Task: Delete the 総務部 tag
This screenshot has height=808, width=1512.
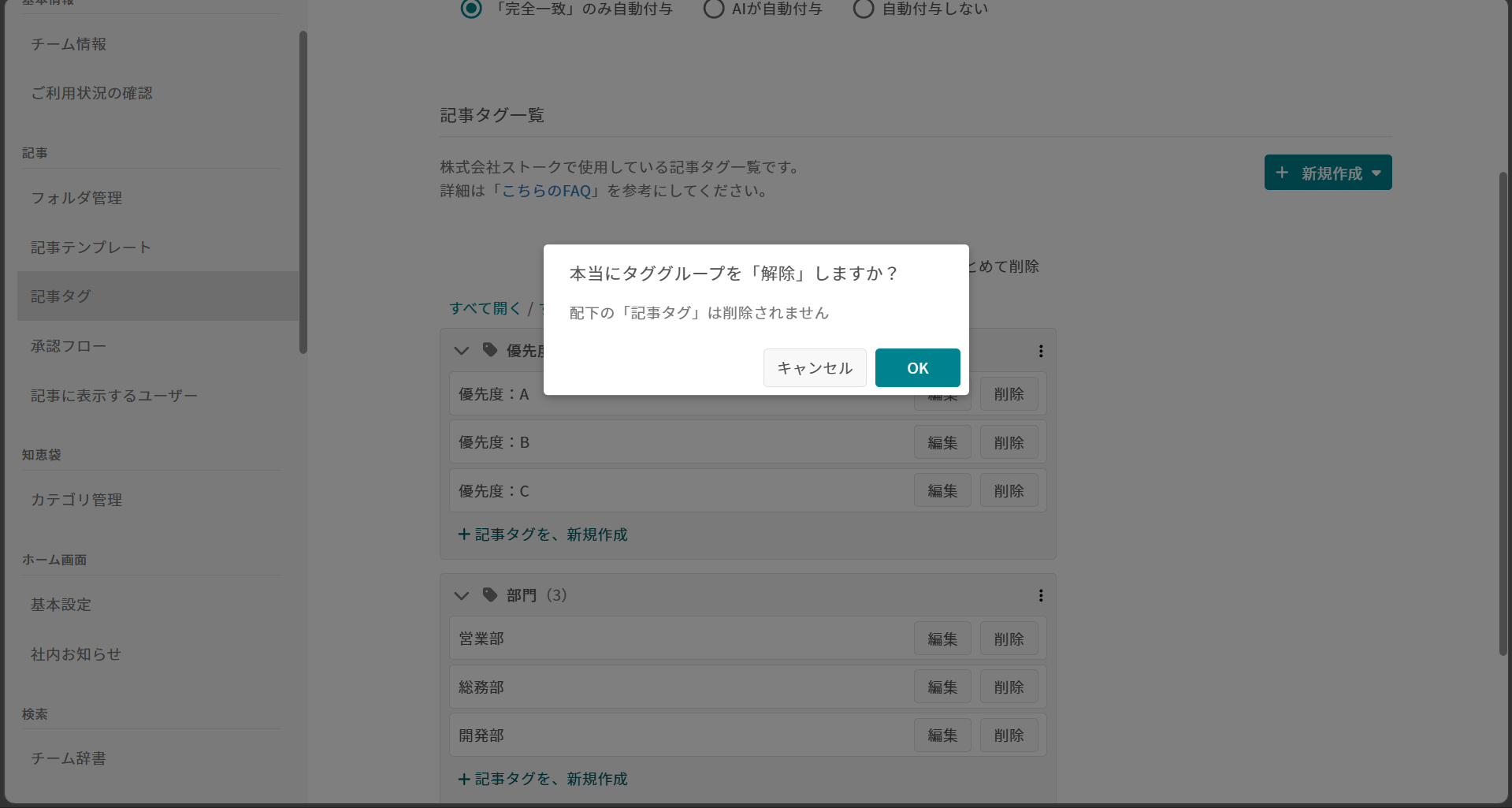Action: coord(1009,687)
